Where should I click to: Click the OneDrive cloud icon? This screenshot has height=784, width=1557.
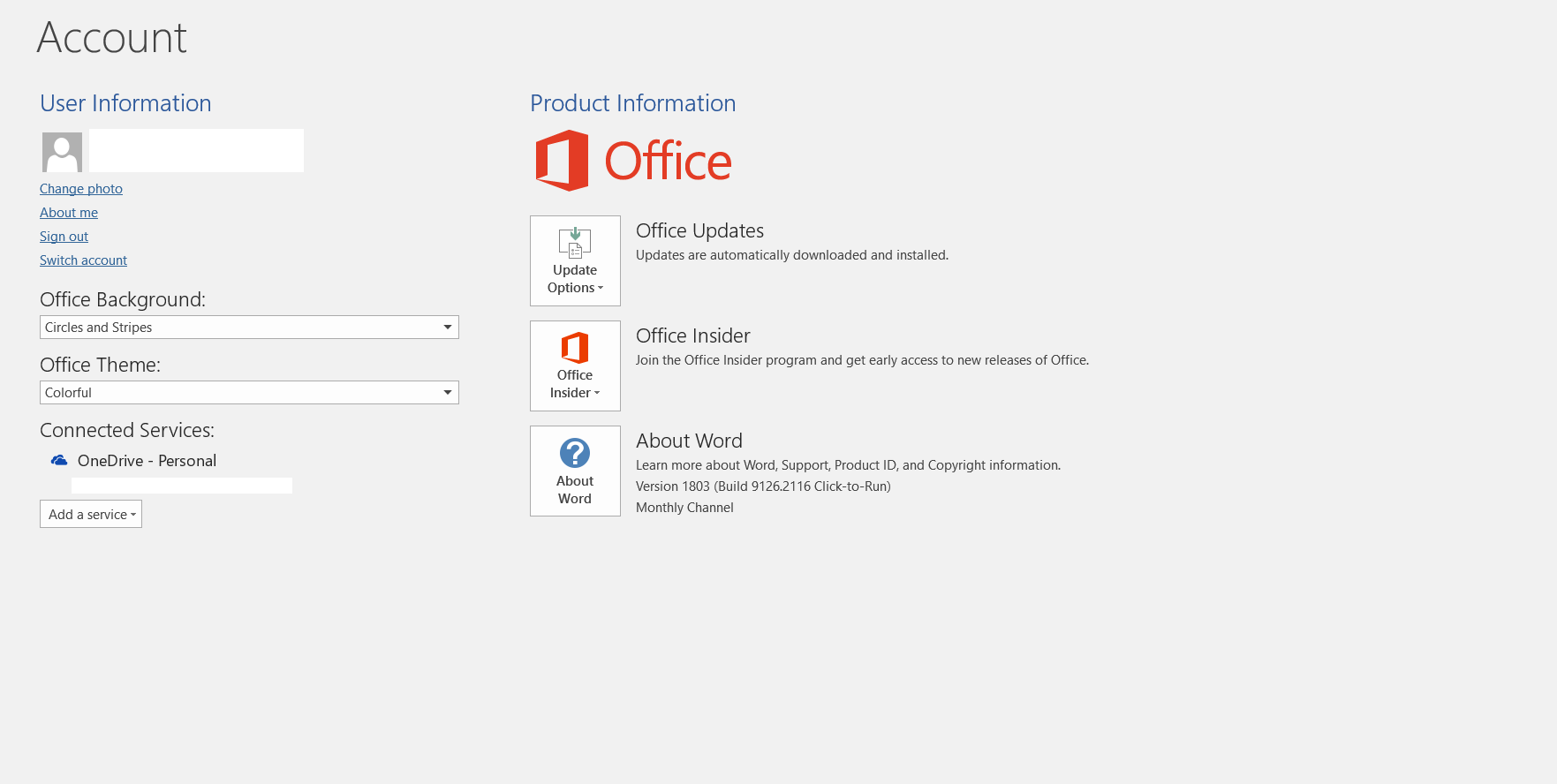59,460
